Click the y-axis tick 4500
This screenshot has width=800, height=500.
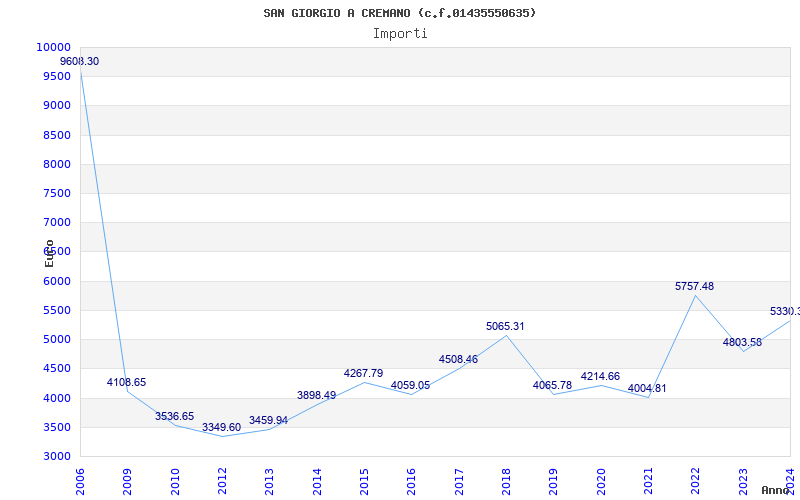[57, 368]
